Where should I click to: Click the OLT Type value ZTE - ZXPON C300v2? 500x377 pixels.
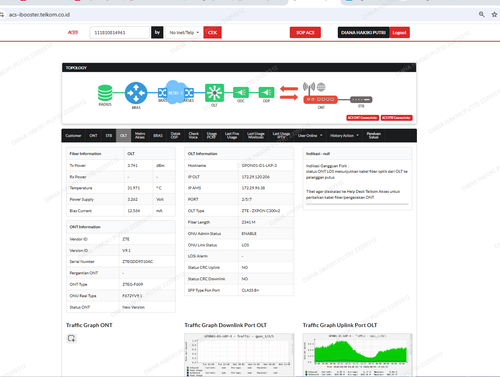[261, 211]
